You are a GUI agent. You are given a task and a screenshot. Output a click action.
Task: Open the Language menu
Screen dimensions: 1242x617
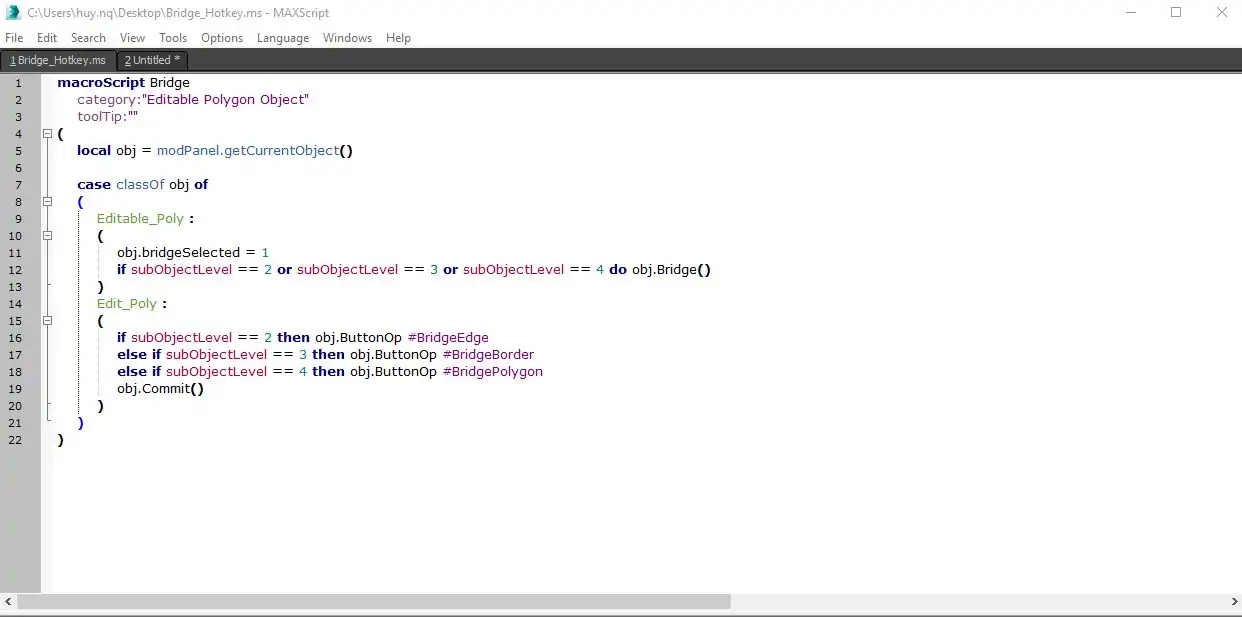pos(283,38)
